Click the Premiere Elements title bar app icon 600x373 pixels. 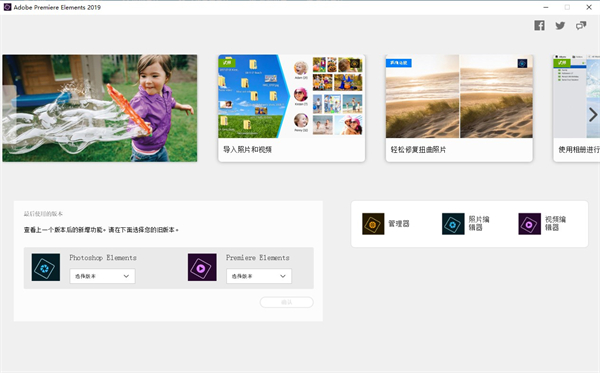pos(7,7)
